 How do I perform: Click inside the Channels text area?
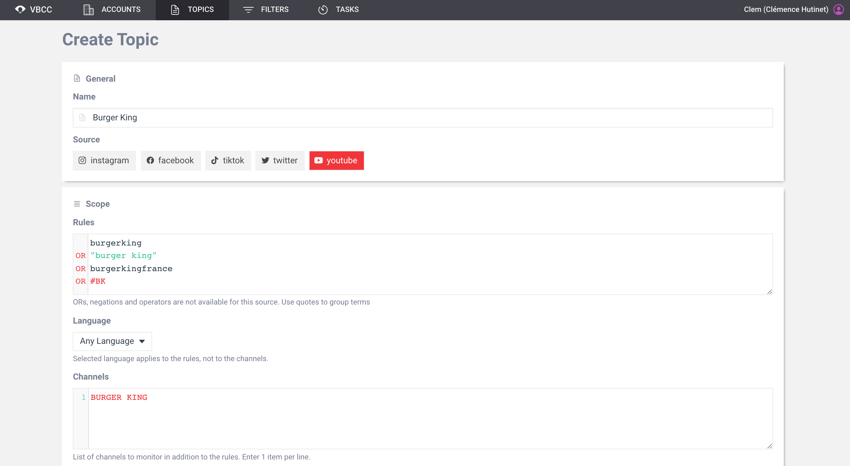click(423, 418)
